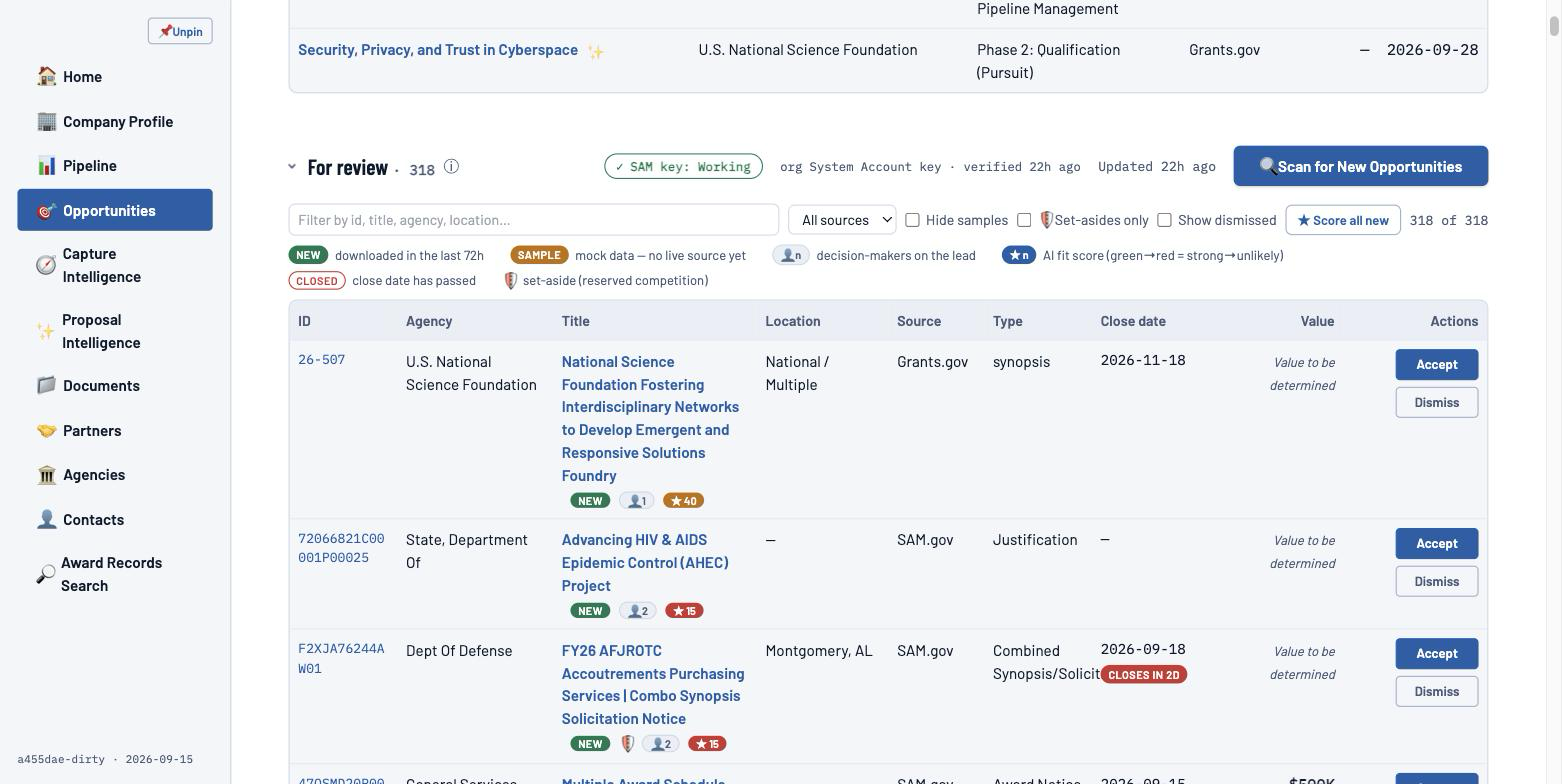Click Montgomery, AL location cell

point(818,651)
